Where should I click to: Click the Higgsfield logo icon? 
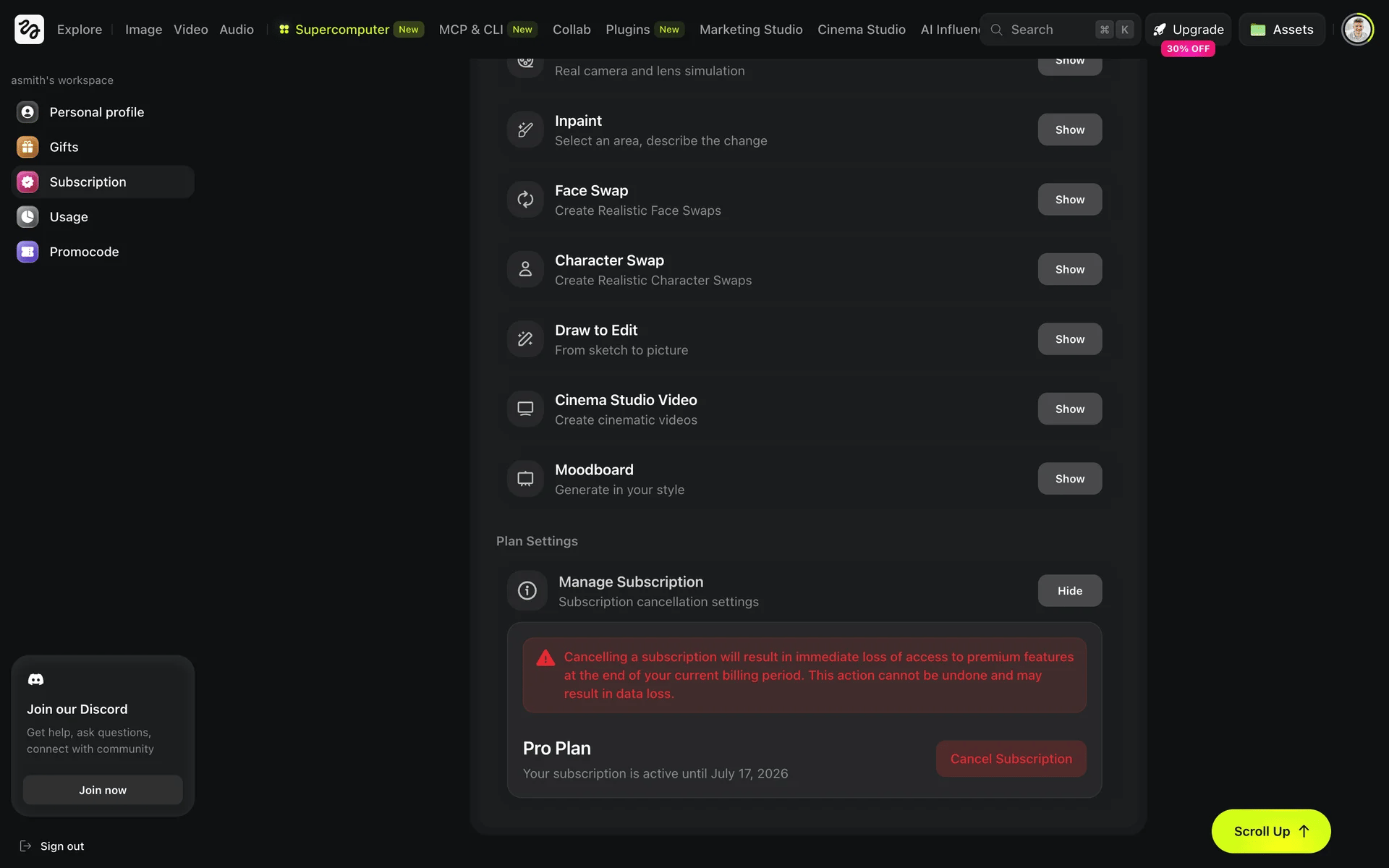pyautogui.click(x=29, y=29)
